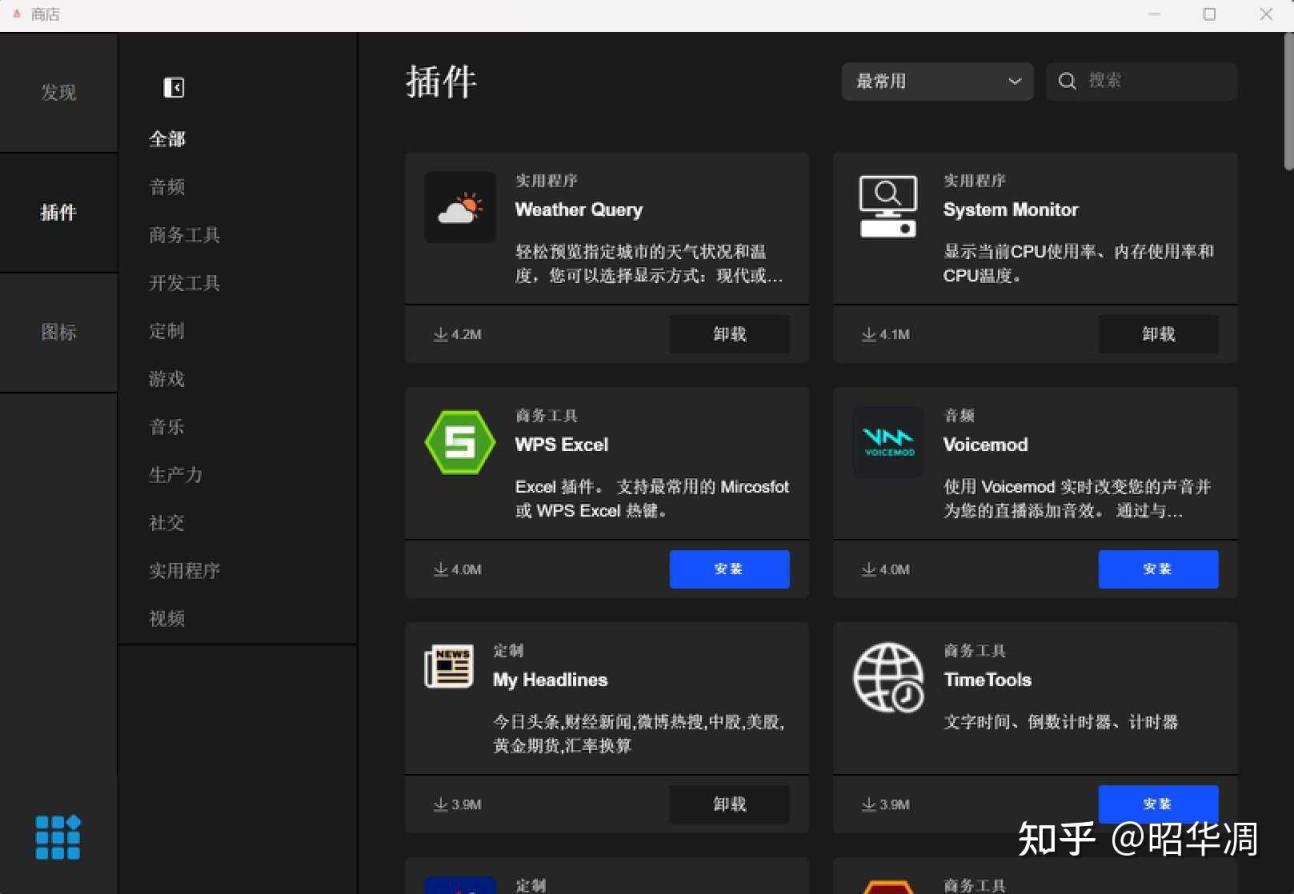Select the 视频 category
The image size is (1294, 894).
click(167, 619)
